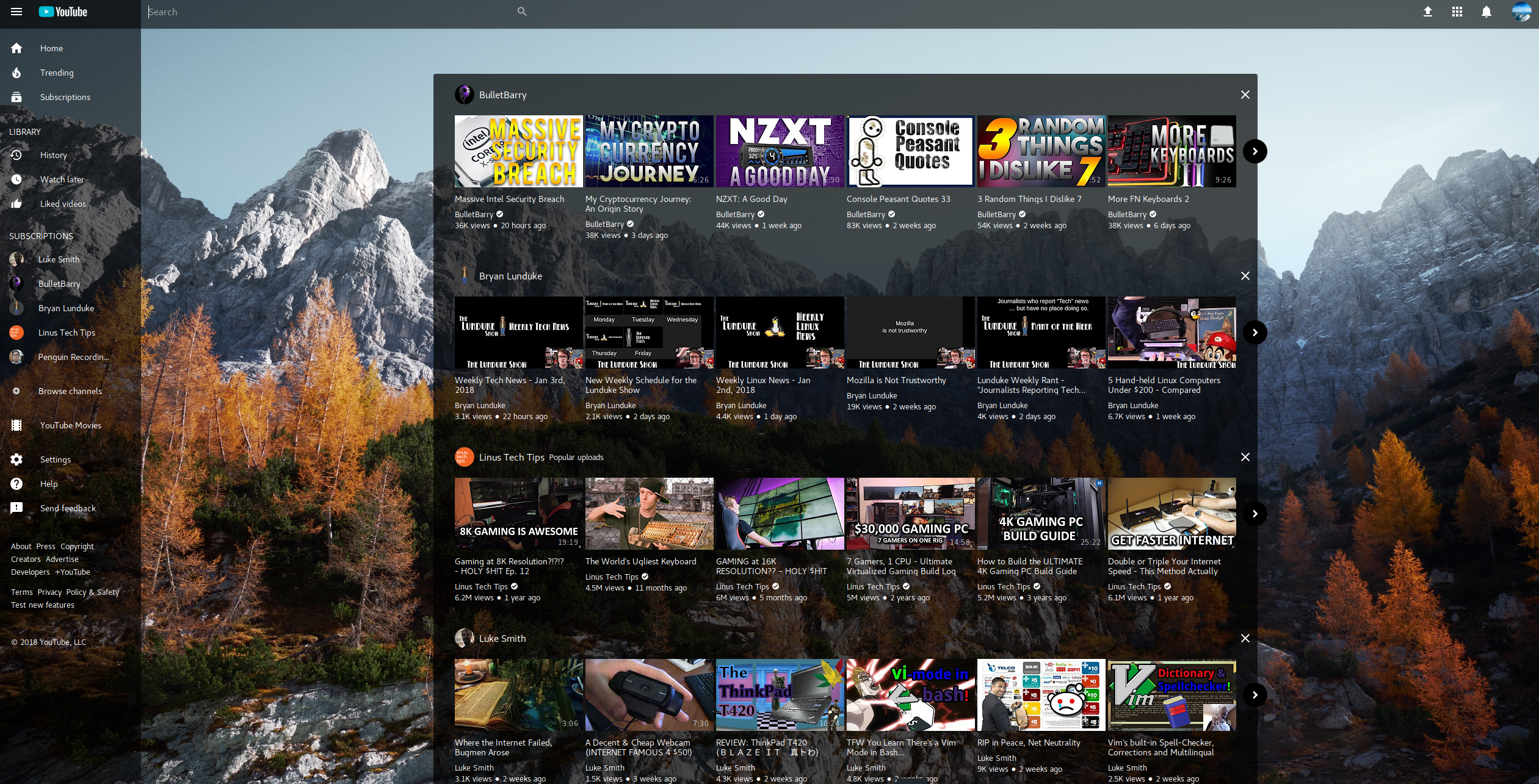Click the Help question mark icon

point(16,484)
